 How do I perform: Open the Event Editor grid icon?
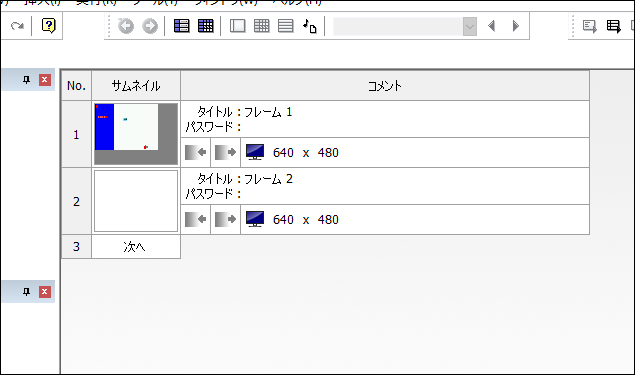tap(262, 26)
